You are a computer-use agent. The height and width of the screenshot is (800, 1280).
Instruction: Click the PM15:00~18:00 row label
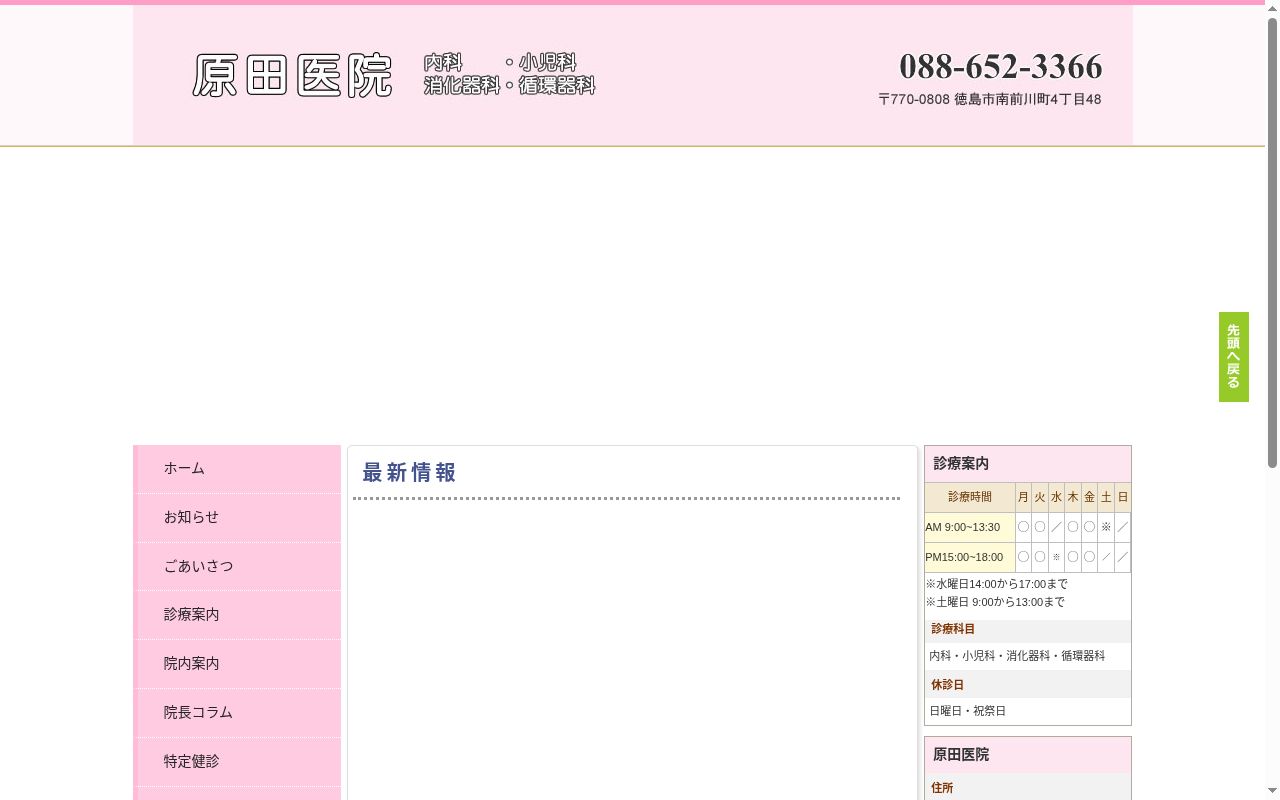pos(970,557)
